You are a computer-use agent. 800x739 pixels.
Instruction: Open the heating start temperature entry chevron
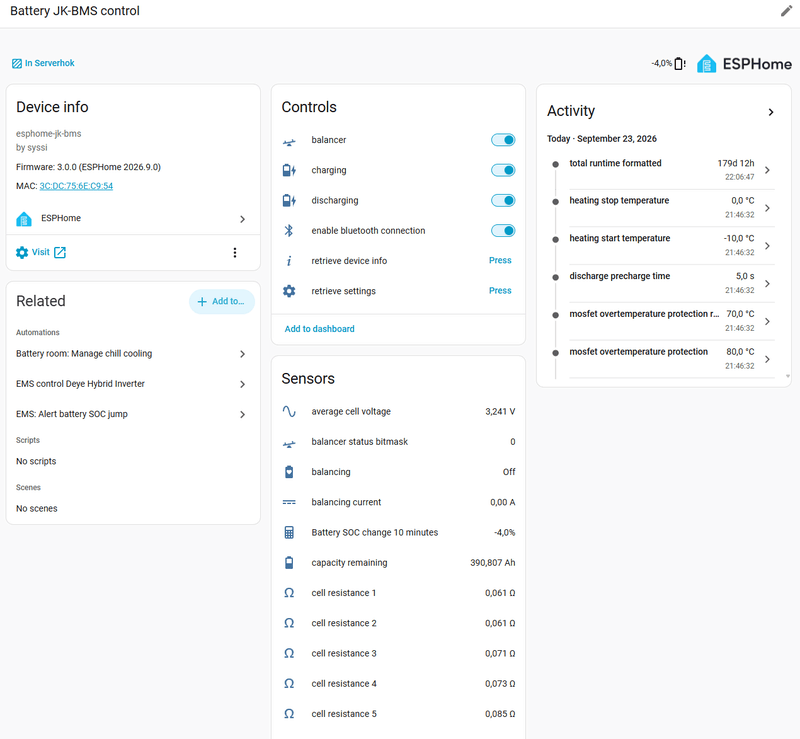point(767,245)
